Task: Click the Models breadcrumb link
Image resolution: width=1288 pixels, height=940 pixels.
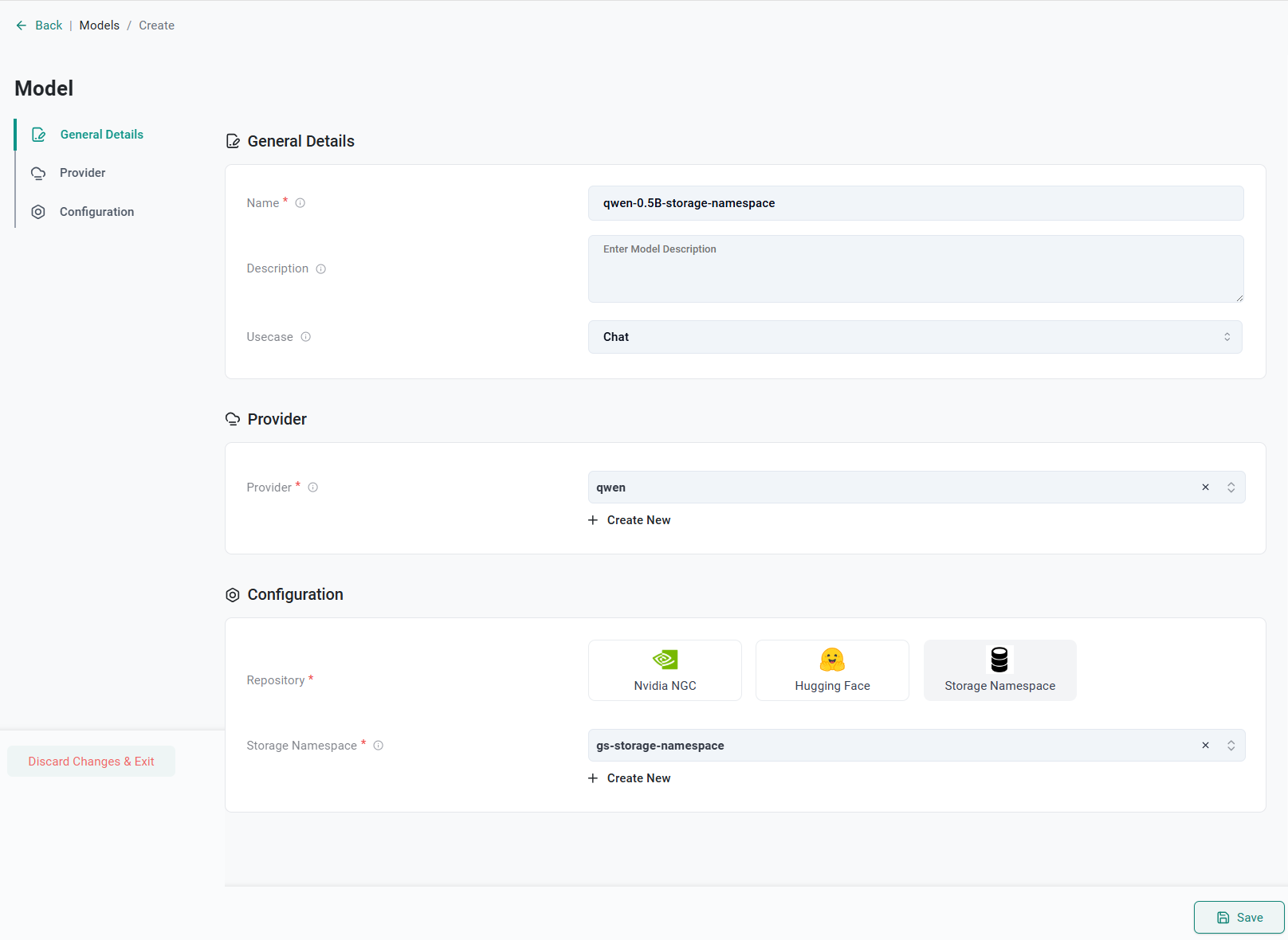Action: point(100,25)
